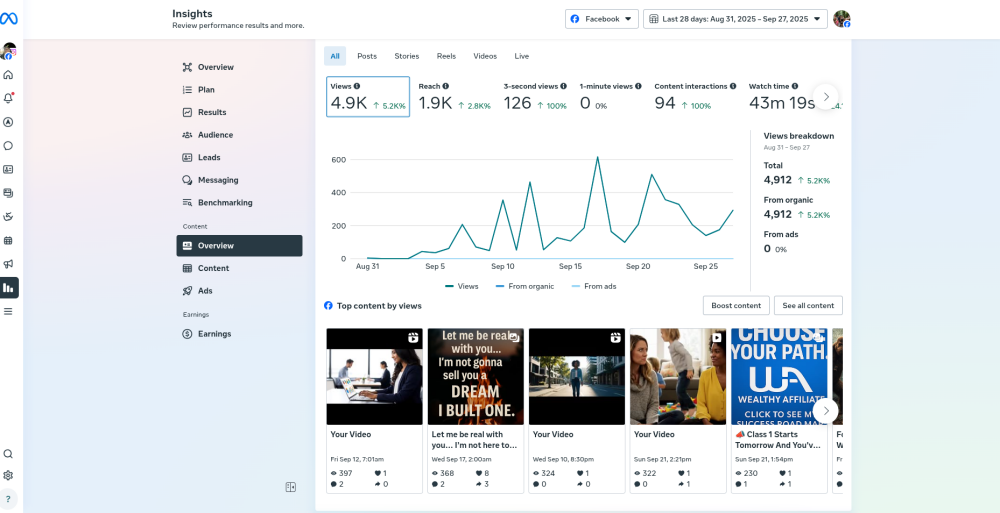This screenshot has width=1000, height=513.
Task: Click the search magnifier icon
Action: pos(9,454)
